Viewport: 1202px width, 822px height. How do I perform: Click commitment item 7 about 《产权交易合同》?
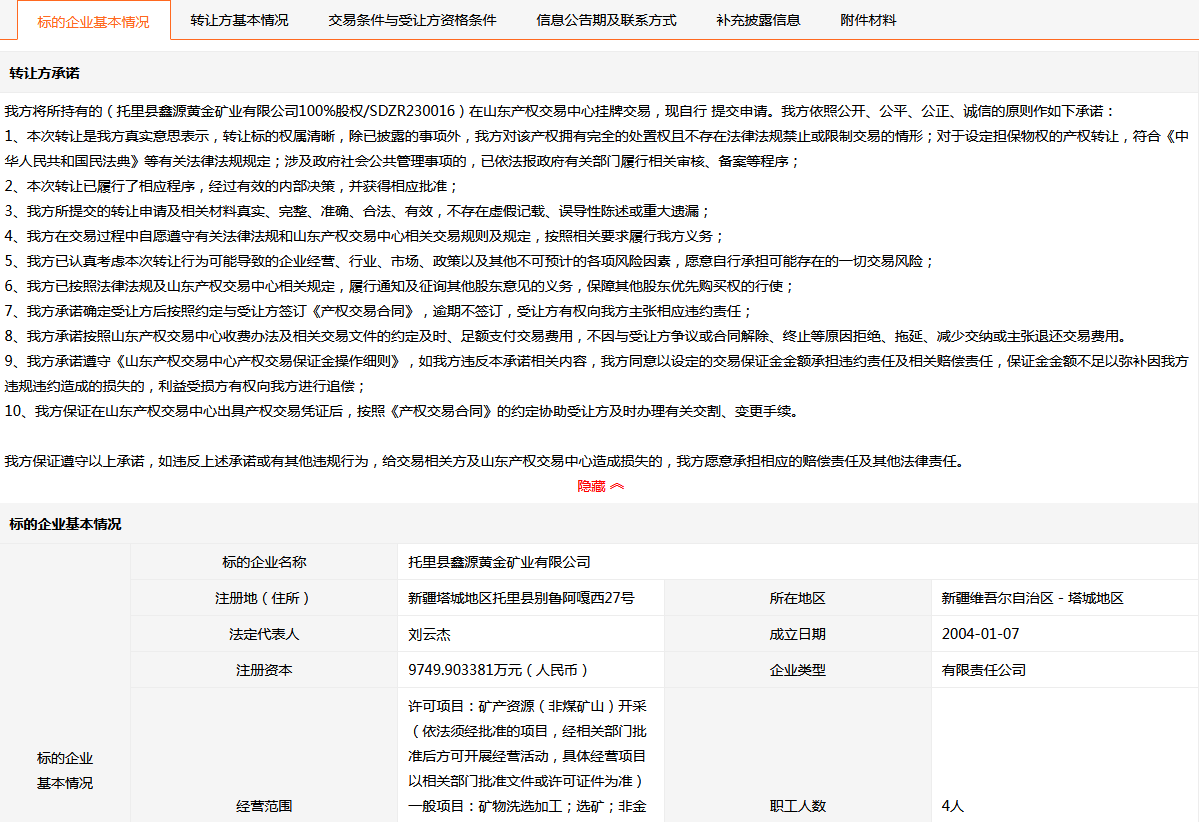378,311
